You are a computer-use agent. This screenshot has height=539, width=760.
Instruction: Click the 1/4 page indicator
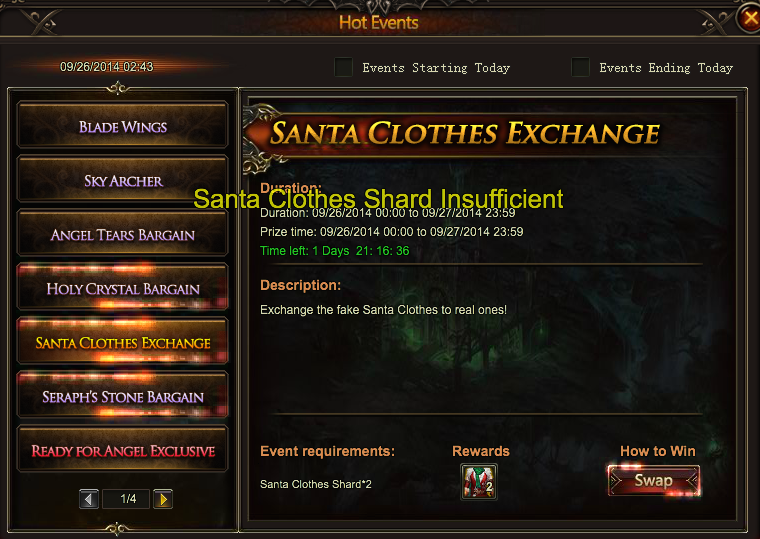(126, 499)
